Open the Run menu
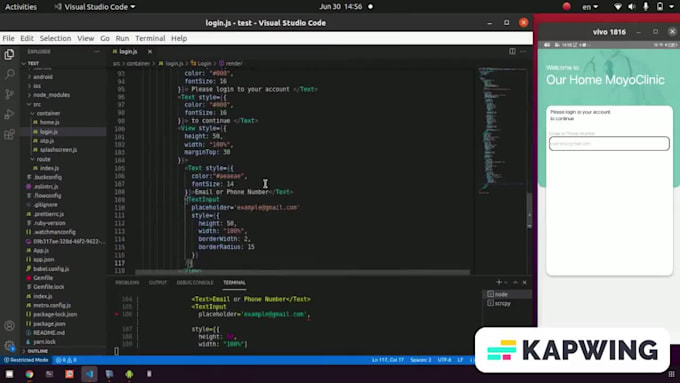 point(122,38)
